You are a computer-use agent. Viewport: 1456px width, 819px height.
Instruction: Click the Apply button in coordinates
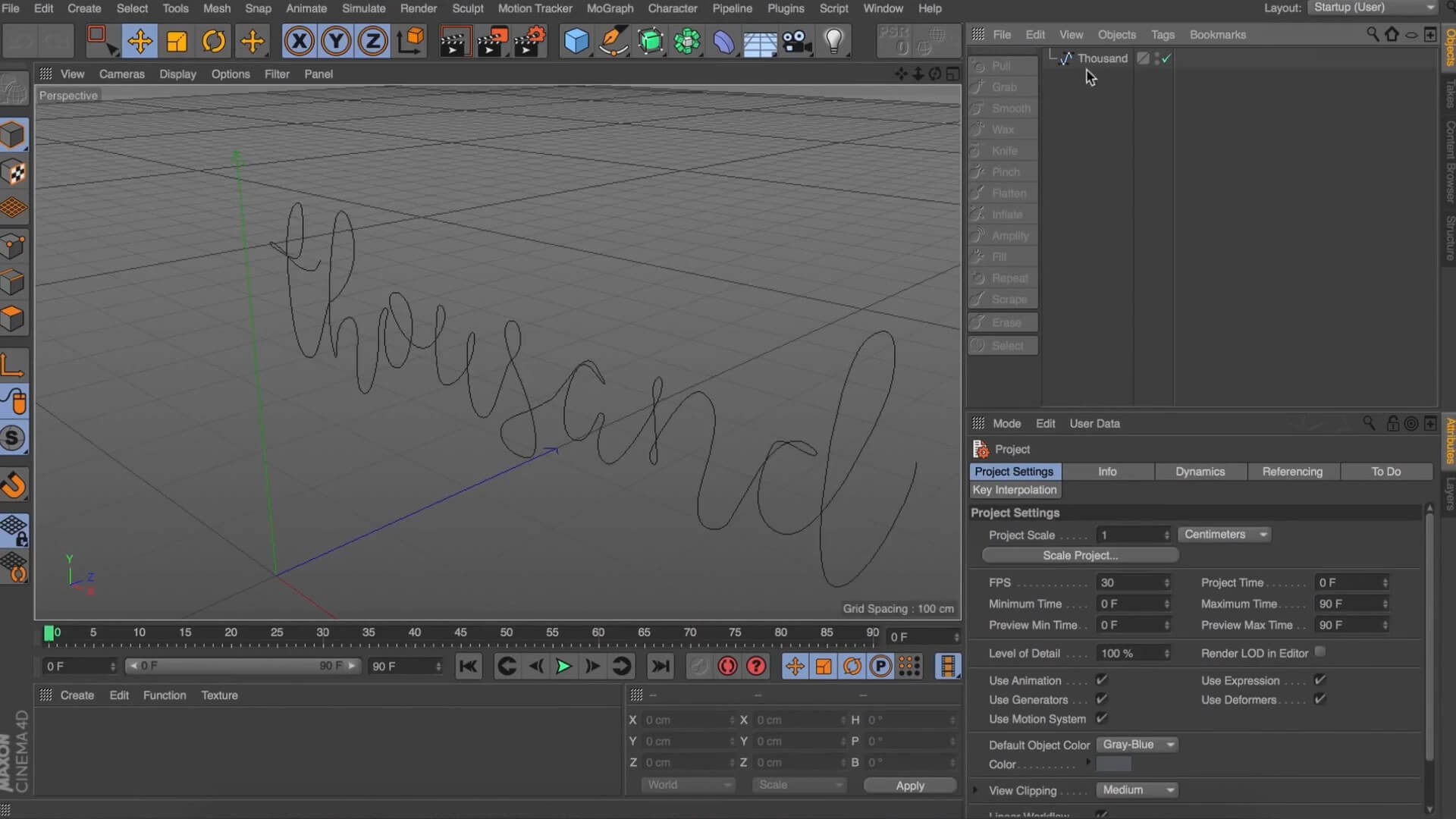909,786
